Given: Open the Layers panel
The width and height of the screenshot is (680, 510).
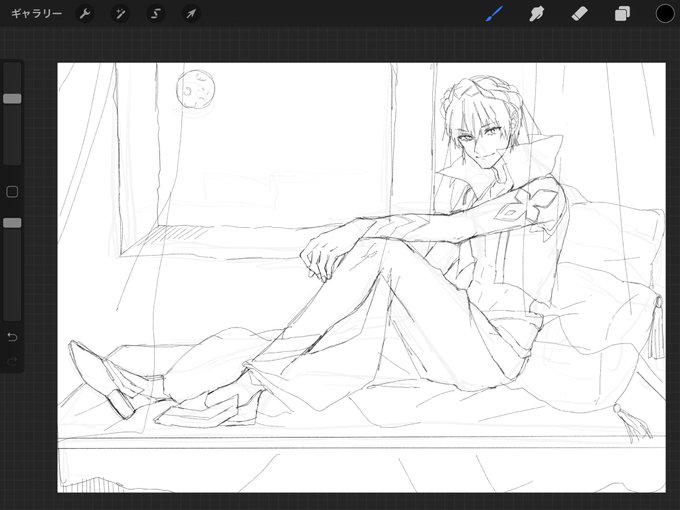Looking at the screenshot, I should click(622, 14).
